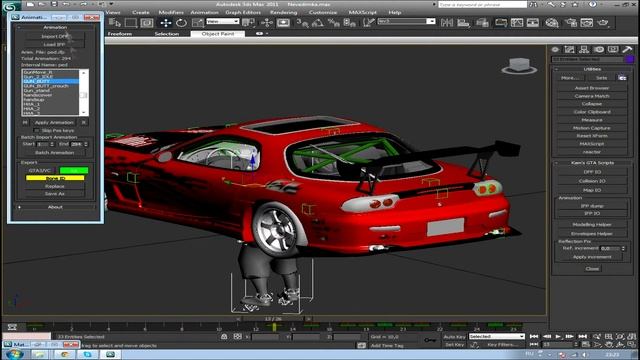640x360 pixels.
Task: Open the Rendering menu
Action: tap(283, 12)
